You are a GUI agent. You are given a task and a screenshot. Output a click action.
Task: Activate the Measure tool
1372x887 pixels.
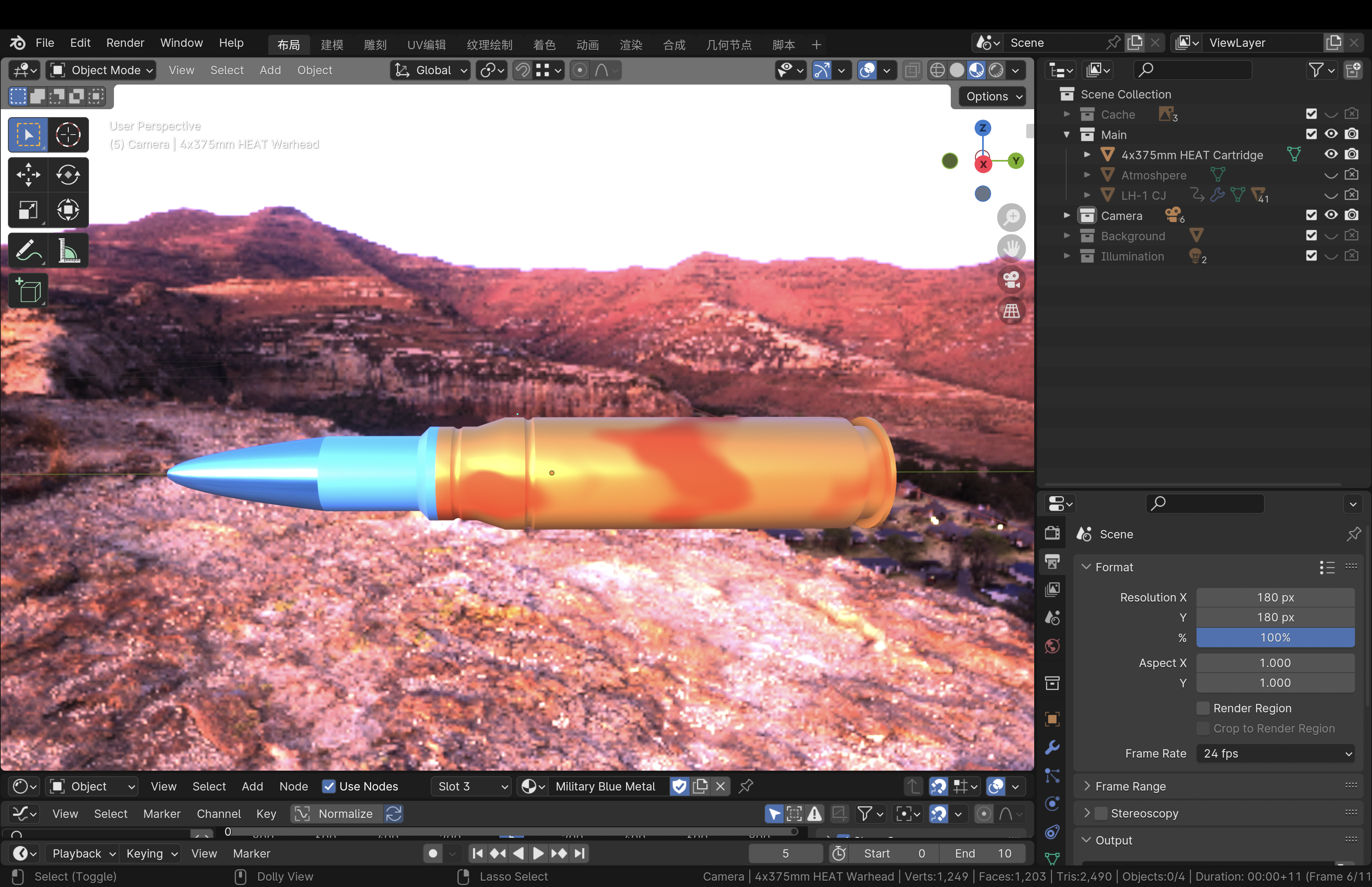click(x=68, y=251)
